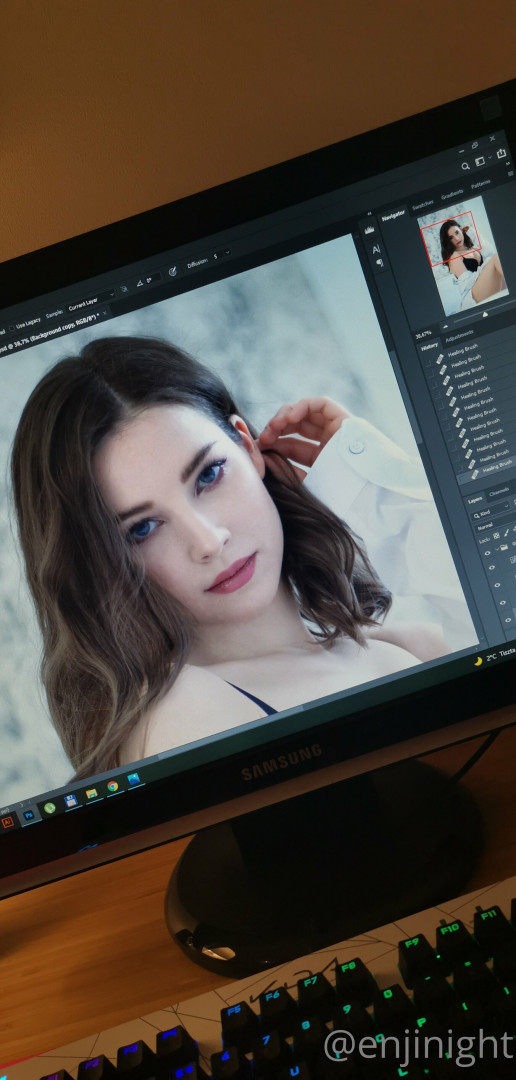Open the Adjustments tab
Viewport: 516px width, 1080px height.
point(460,335)
